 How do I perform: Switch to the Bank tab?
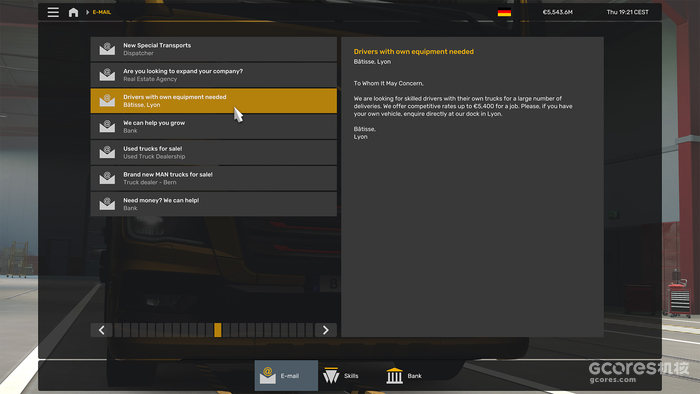coord(404,376)
